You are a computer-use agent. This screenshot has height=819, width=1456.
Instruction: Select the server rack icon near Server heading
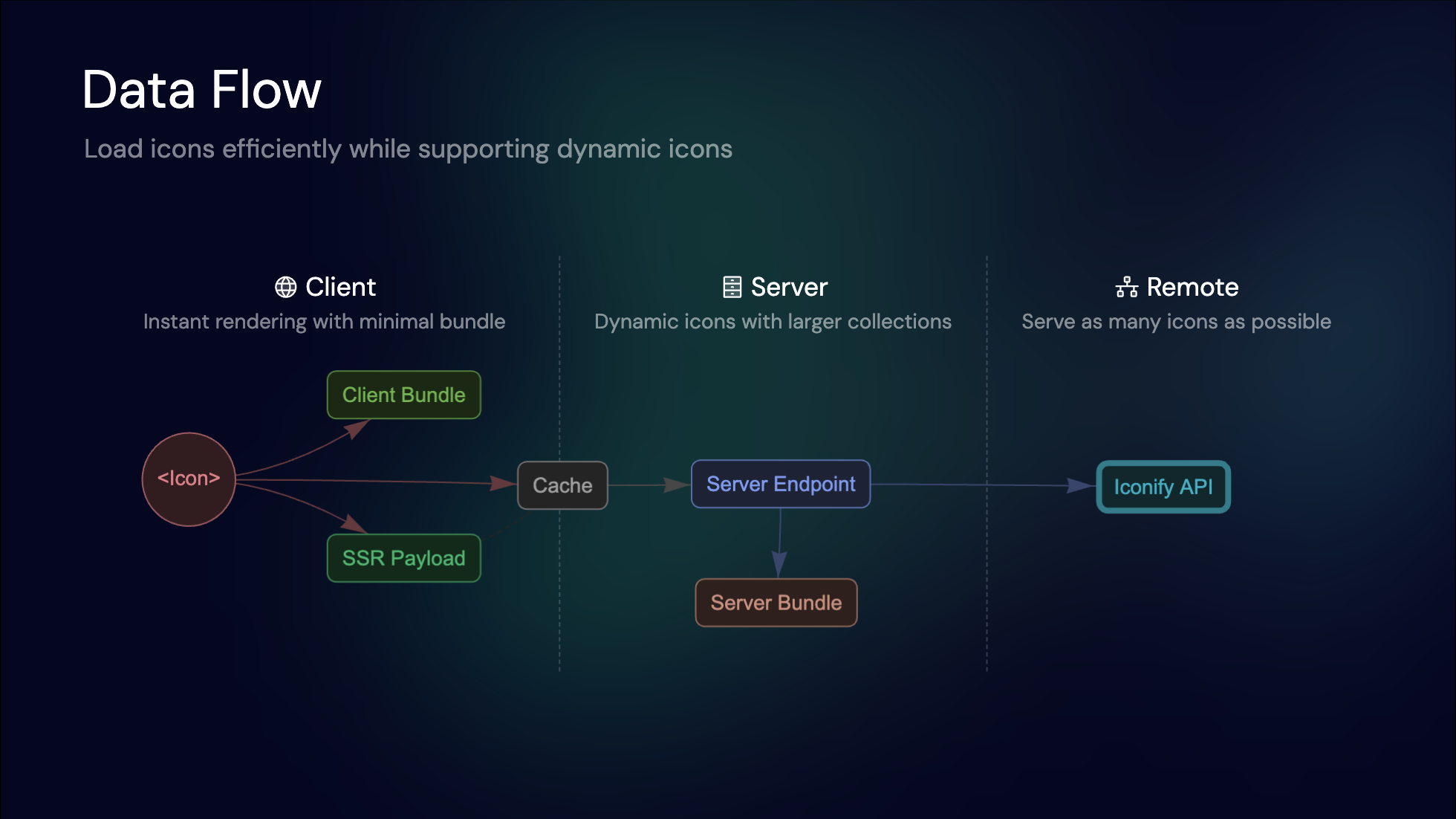733,286
